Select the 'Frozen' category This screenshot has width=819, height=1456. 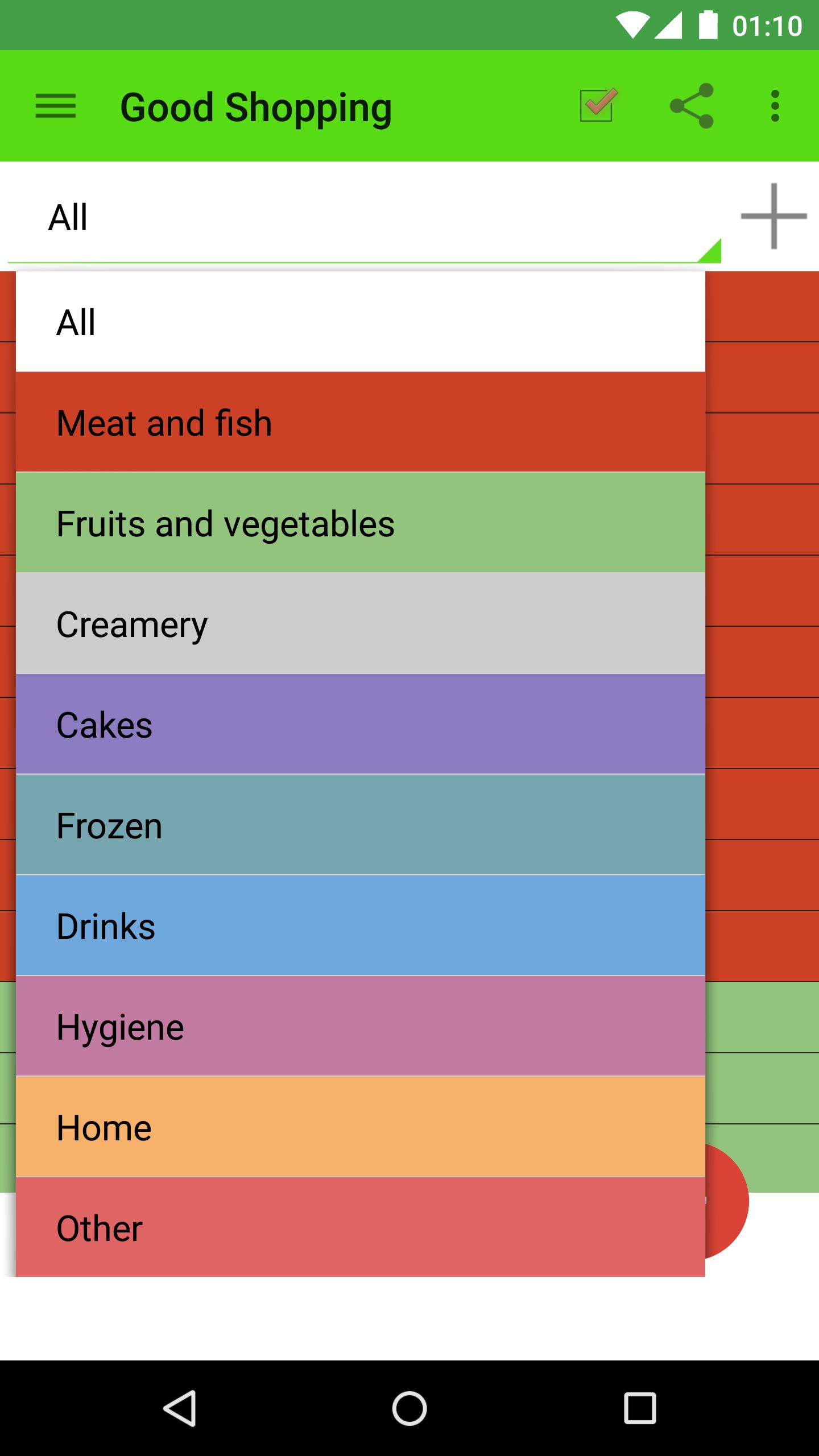(x=361, y=825)
